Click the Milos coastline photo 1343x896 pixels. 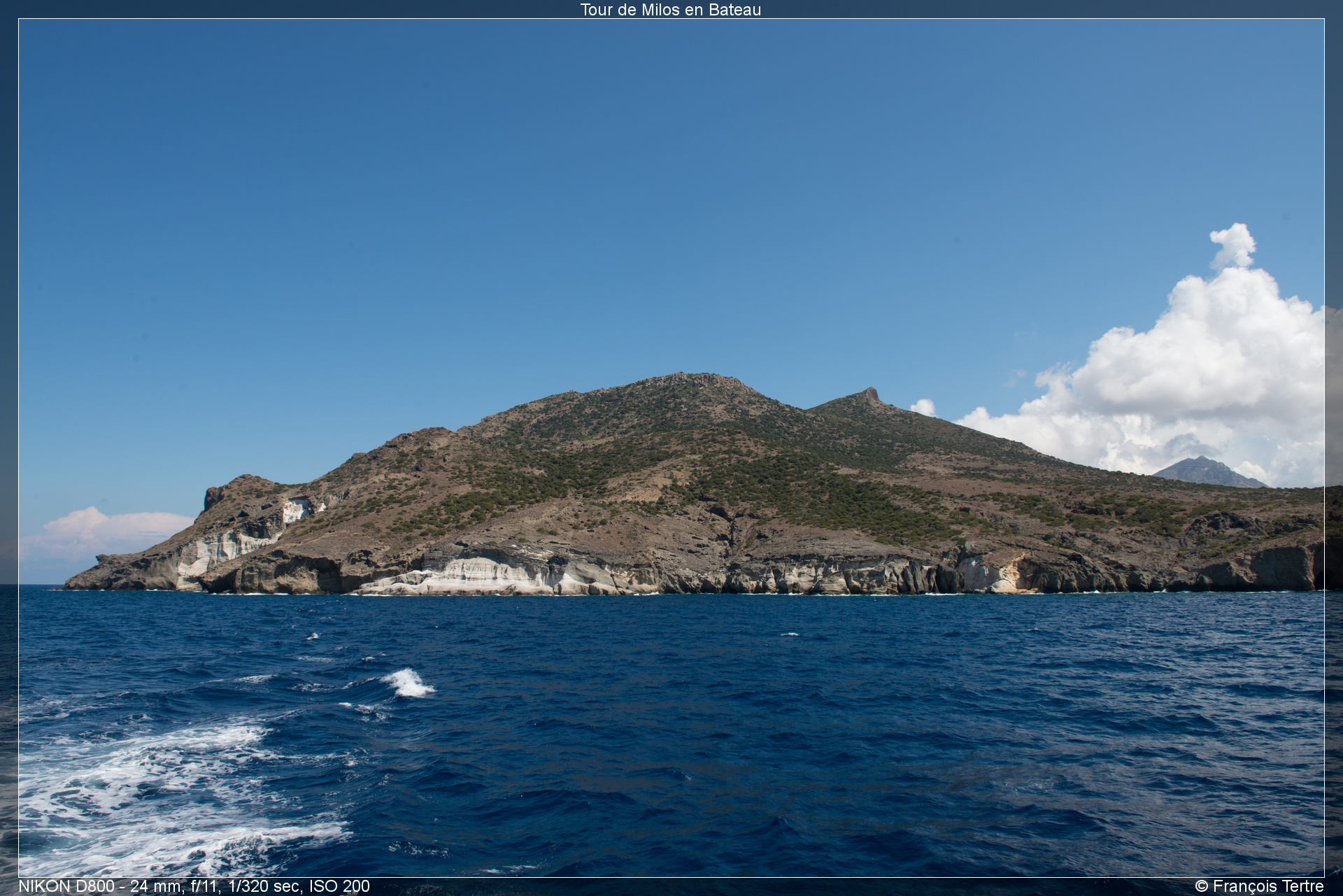(x=671, y=448)
